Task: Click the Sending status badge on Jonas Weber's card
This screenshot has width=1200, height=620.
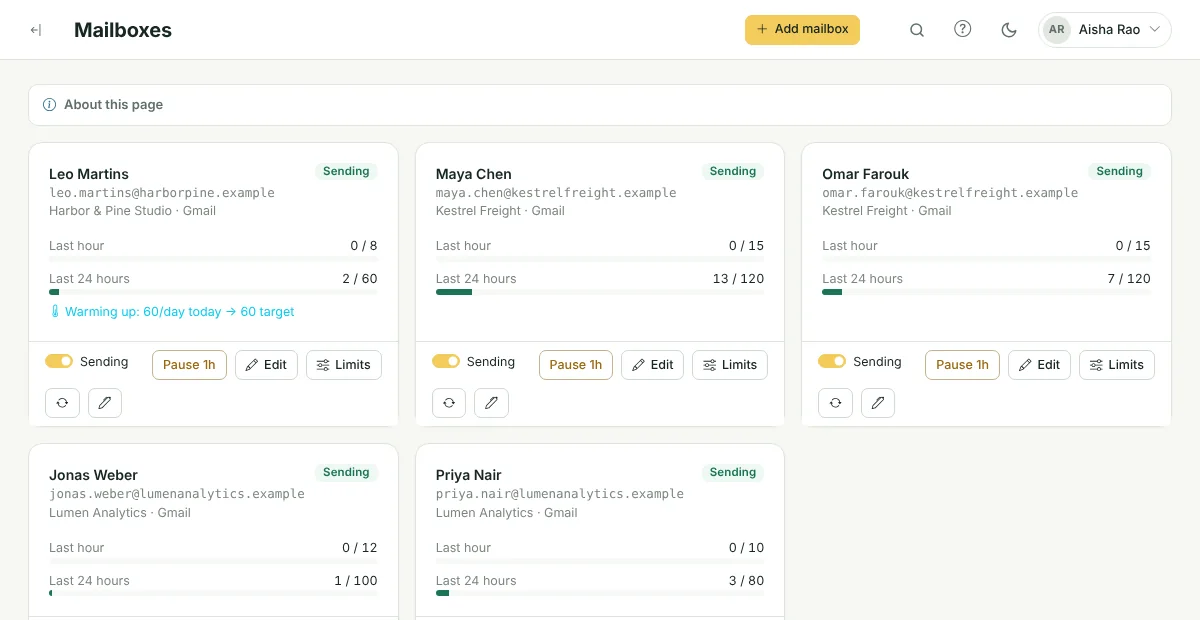Action: coord(346,472)
